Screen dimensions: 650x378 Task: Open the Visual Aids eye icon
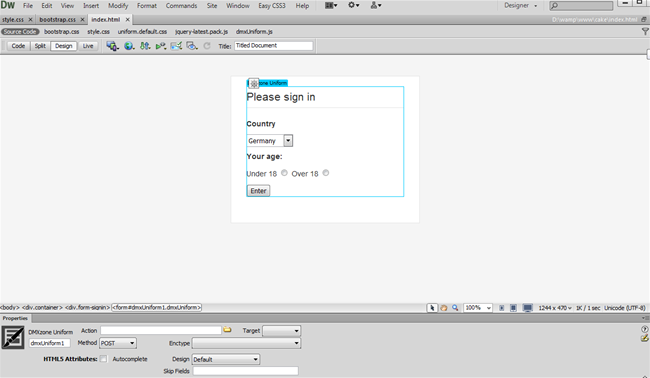[x=192, y=46]
